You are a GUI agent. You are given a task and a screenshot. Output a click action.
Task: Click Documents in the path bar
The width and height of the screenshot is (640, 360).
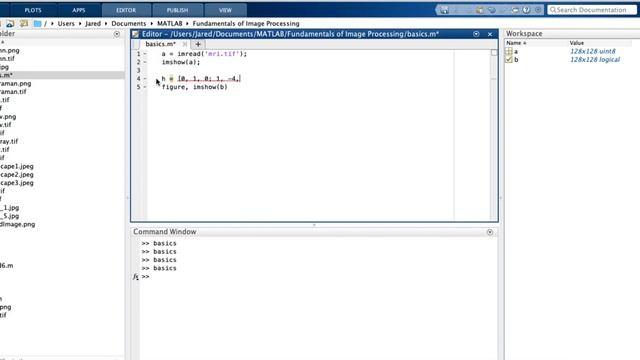point(129,24)
